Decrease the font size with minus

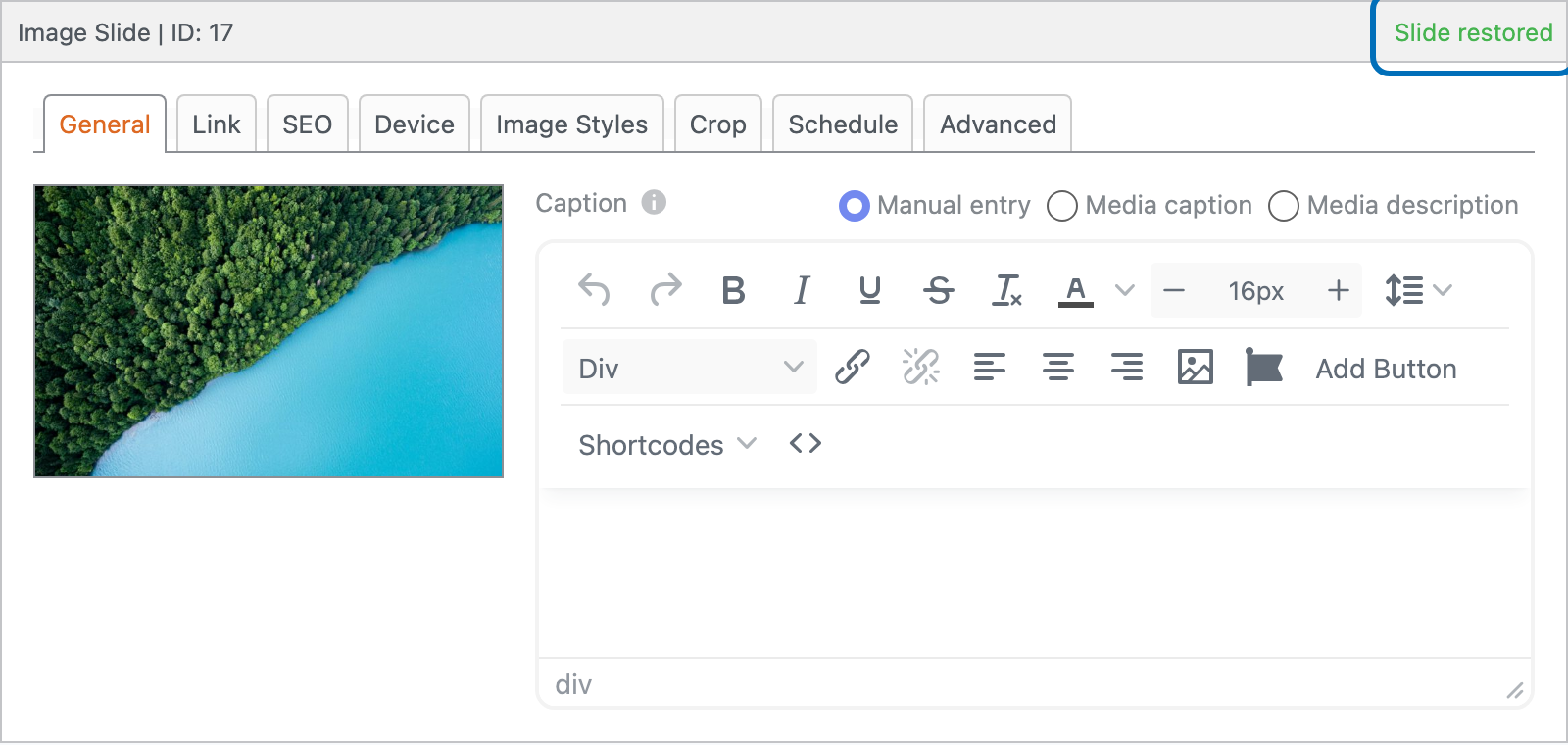pos(1174,290)
